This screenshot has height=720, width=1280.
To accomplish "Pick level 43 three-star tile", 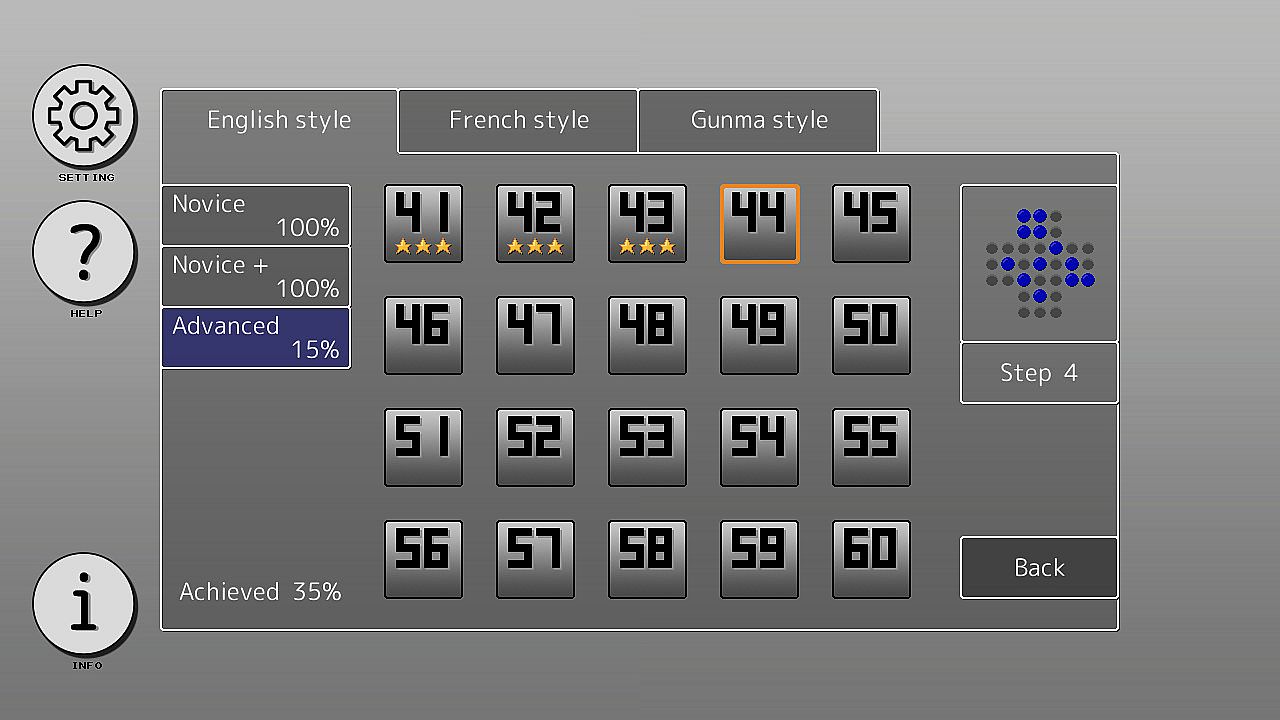I will [647, 224].
